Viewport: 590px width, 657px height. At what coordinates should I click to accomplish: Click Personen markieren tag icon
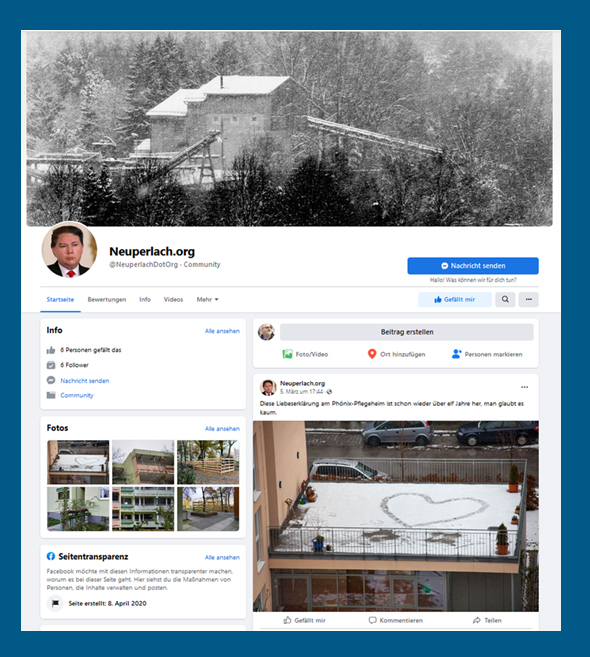point(456,354)
